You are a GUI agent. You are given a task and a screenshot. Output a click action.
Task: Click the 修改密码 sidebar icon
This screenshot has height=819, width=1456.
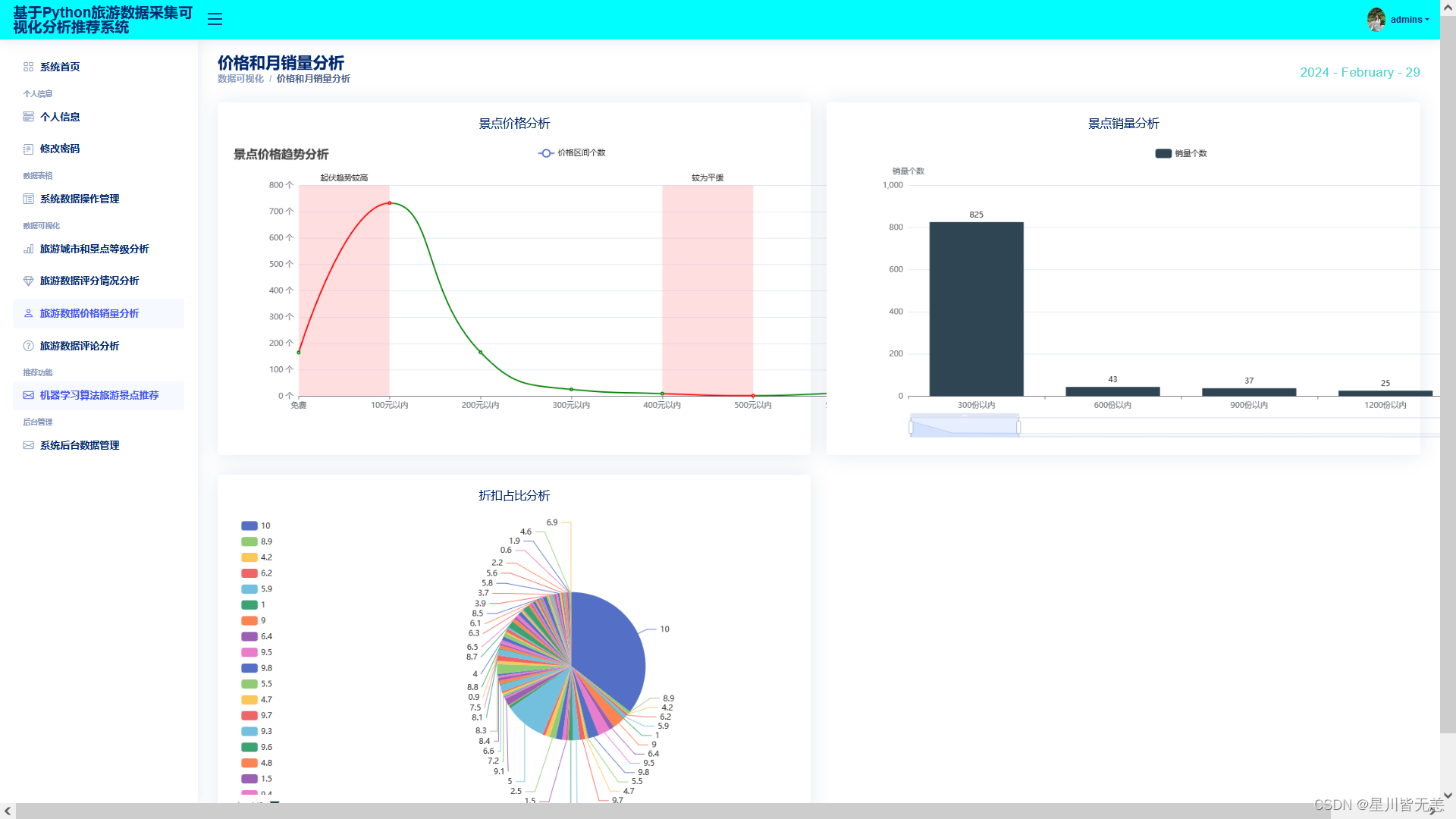tap(28, 149)
